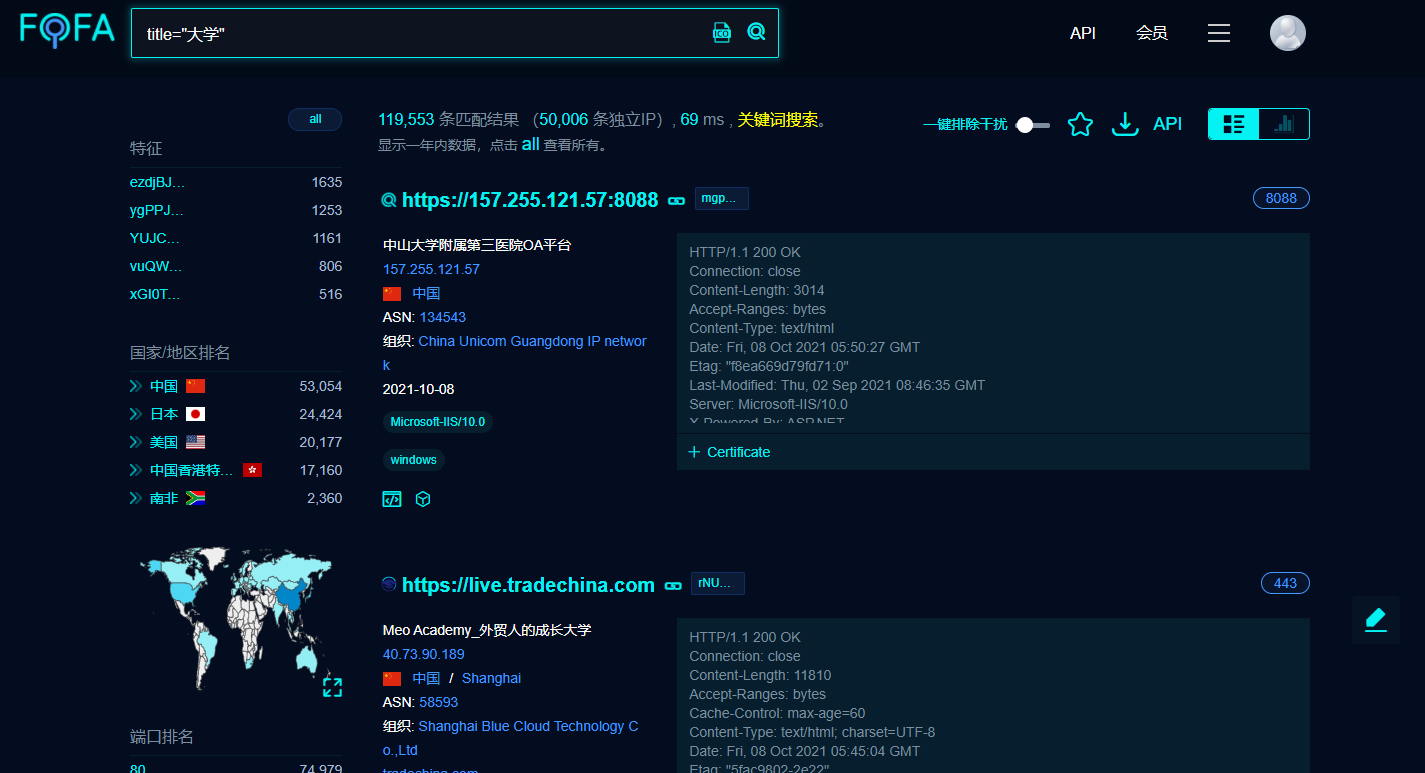Image resolution: width=1425 pixels, height=773 pixels.
Task: Open the hamburger menu in the header
Action: point(1218,33)
